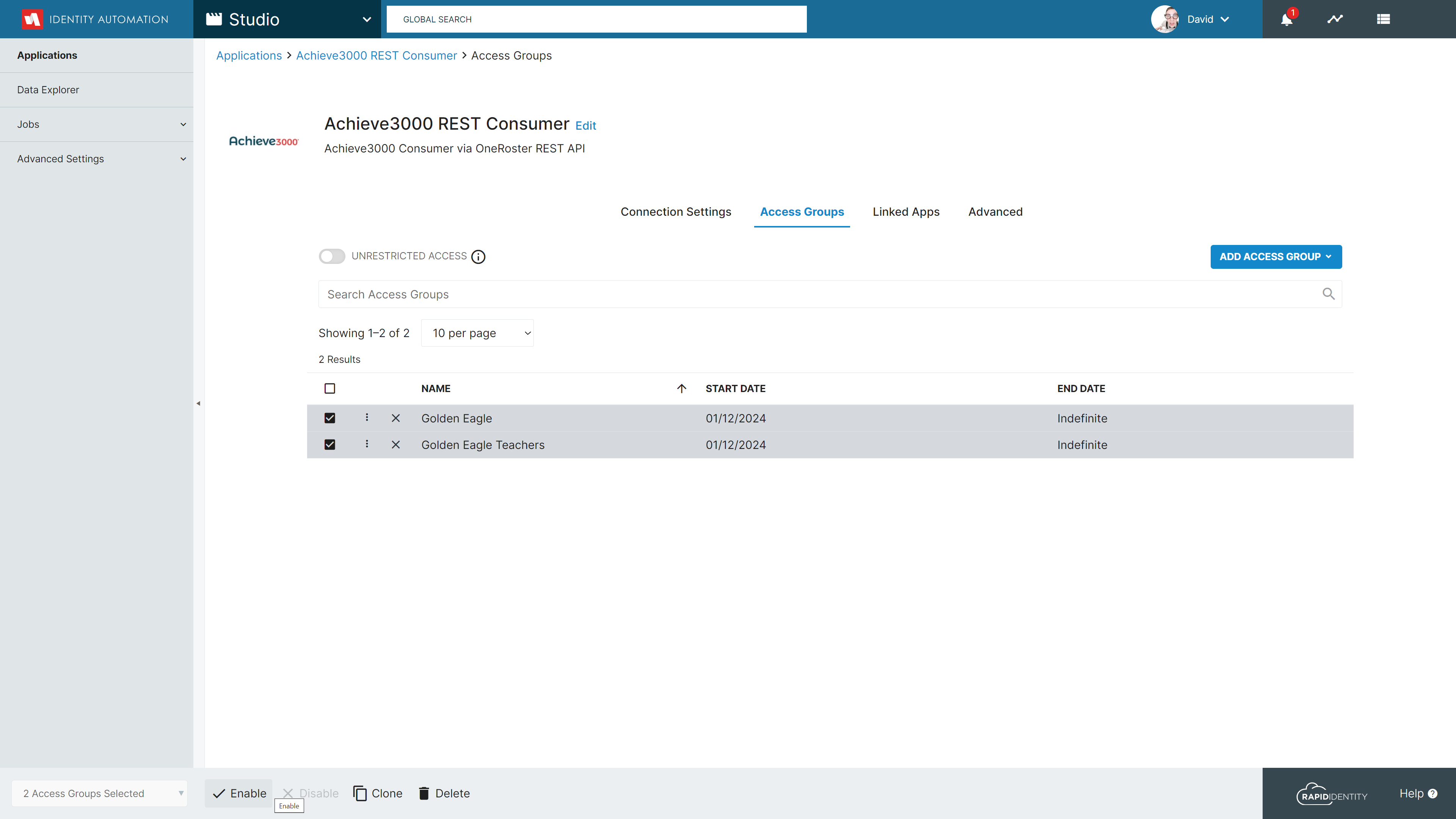
Task: Remove Golden Eagle Teachers with X icon
Action: click(395, 445)
